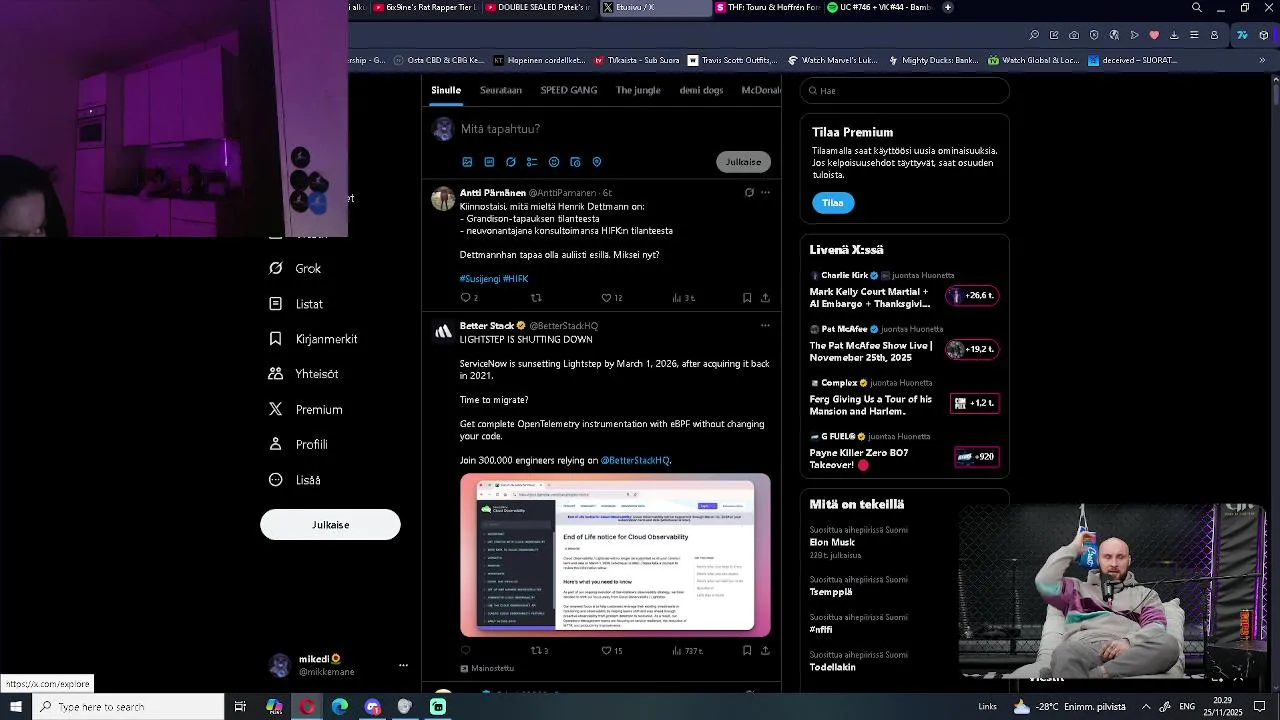Viewport: 1280px width, 720px height.
Task: Add an image to the new post
Action: click(467, 162)
